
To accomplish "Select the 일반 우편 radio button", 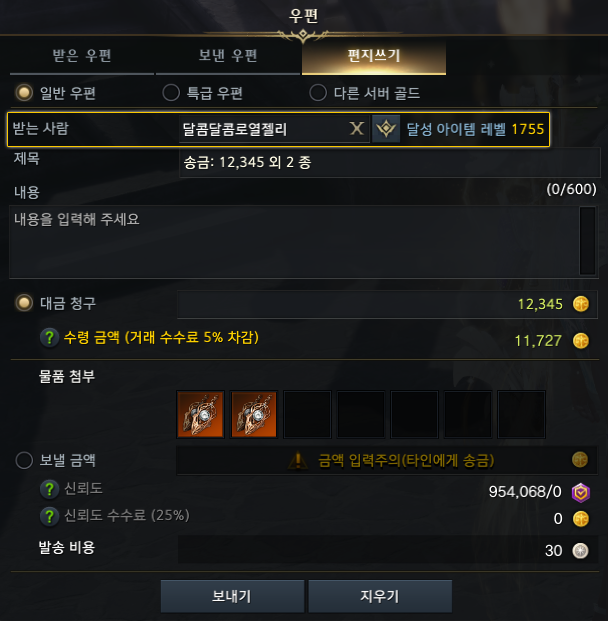I will [24, 93].
